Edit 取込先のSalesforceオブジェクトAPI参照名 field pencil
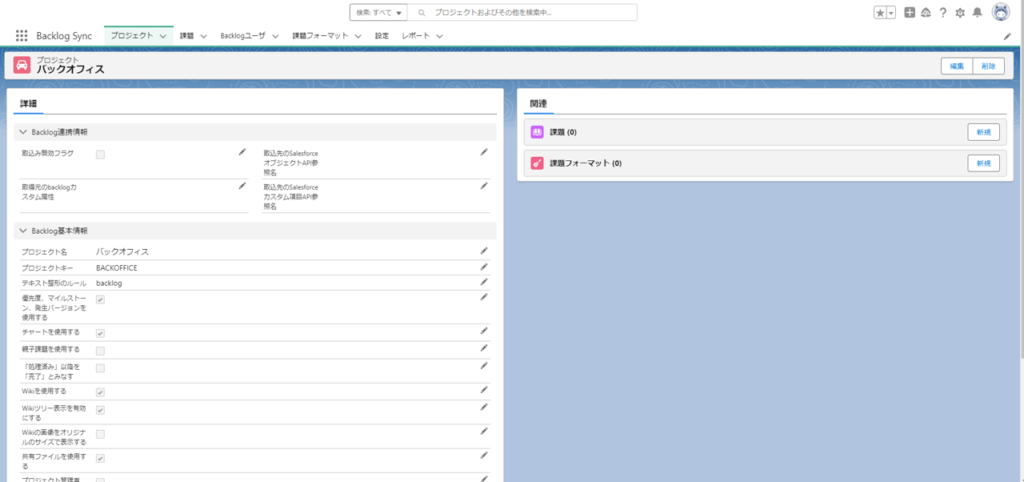1024x482 pixels. (484, 152)
